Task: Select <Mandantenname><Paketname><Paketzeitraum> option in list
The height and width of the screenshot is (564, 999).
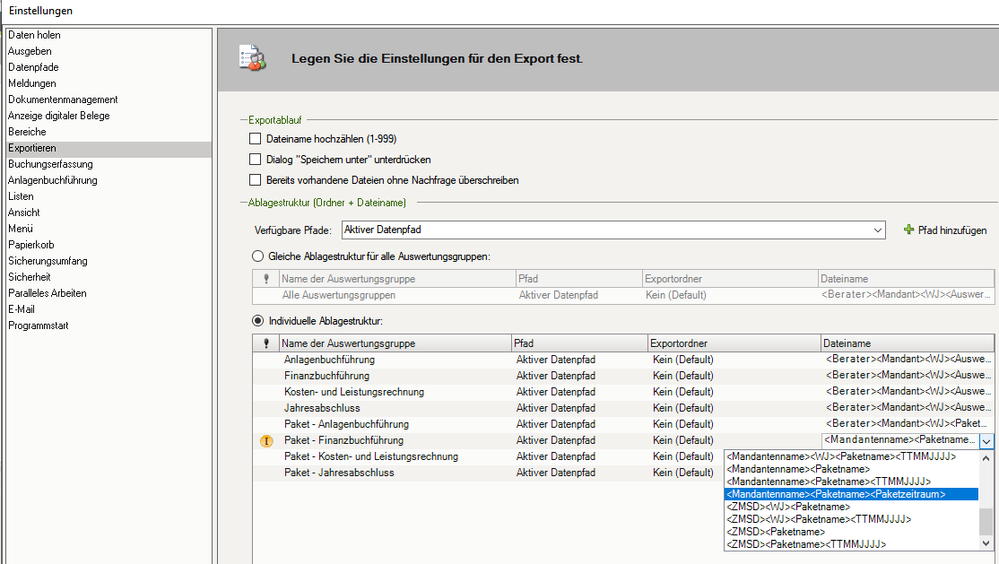Action: point(836,494)
